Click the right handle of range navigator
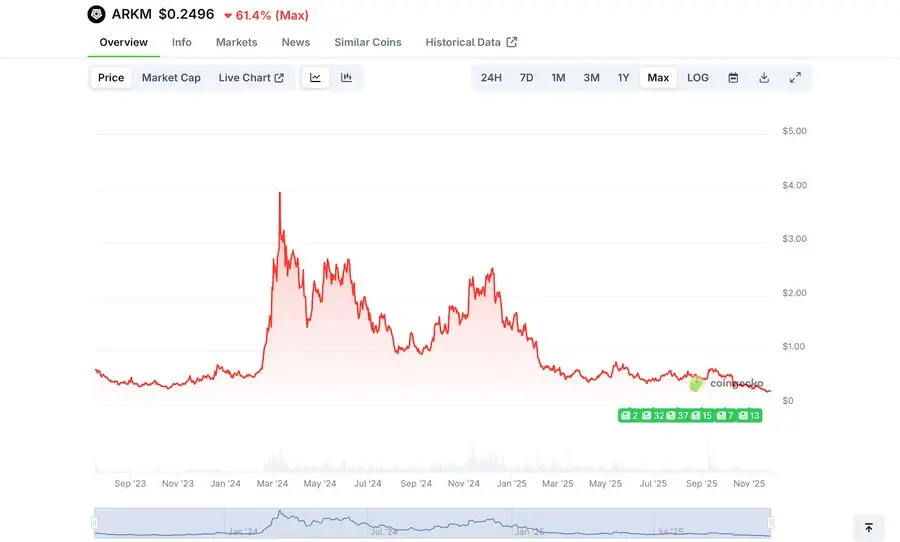The width and height of the screenshot is (900, 542). coord(771,523)
